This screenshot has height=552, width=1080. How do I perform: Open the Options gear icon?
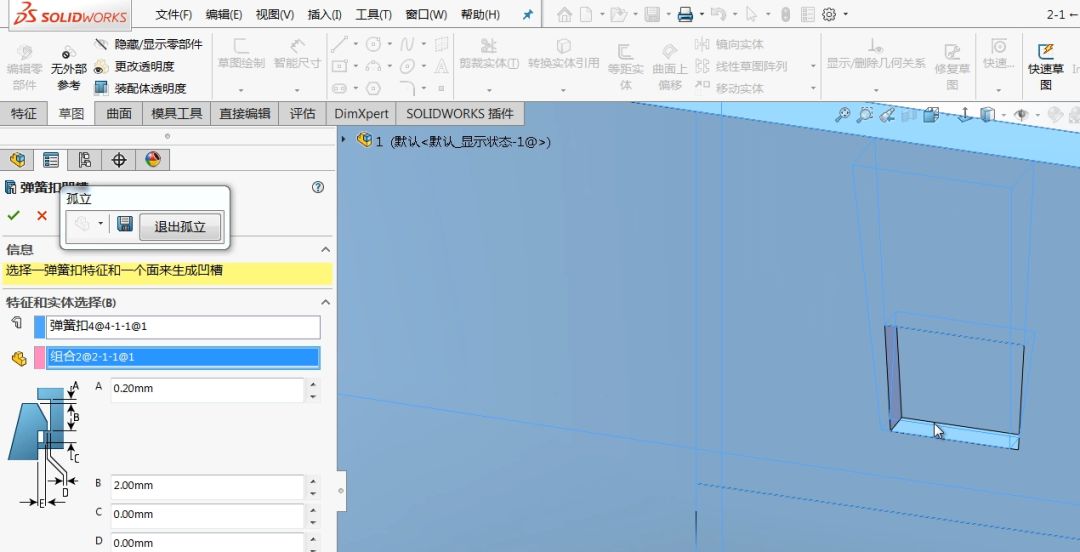[x=829, y=14]
